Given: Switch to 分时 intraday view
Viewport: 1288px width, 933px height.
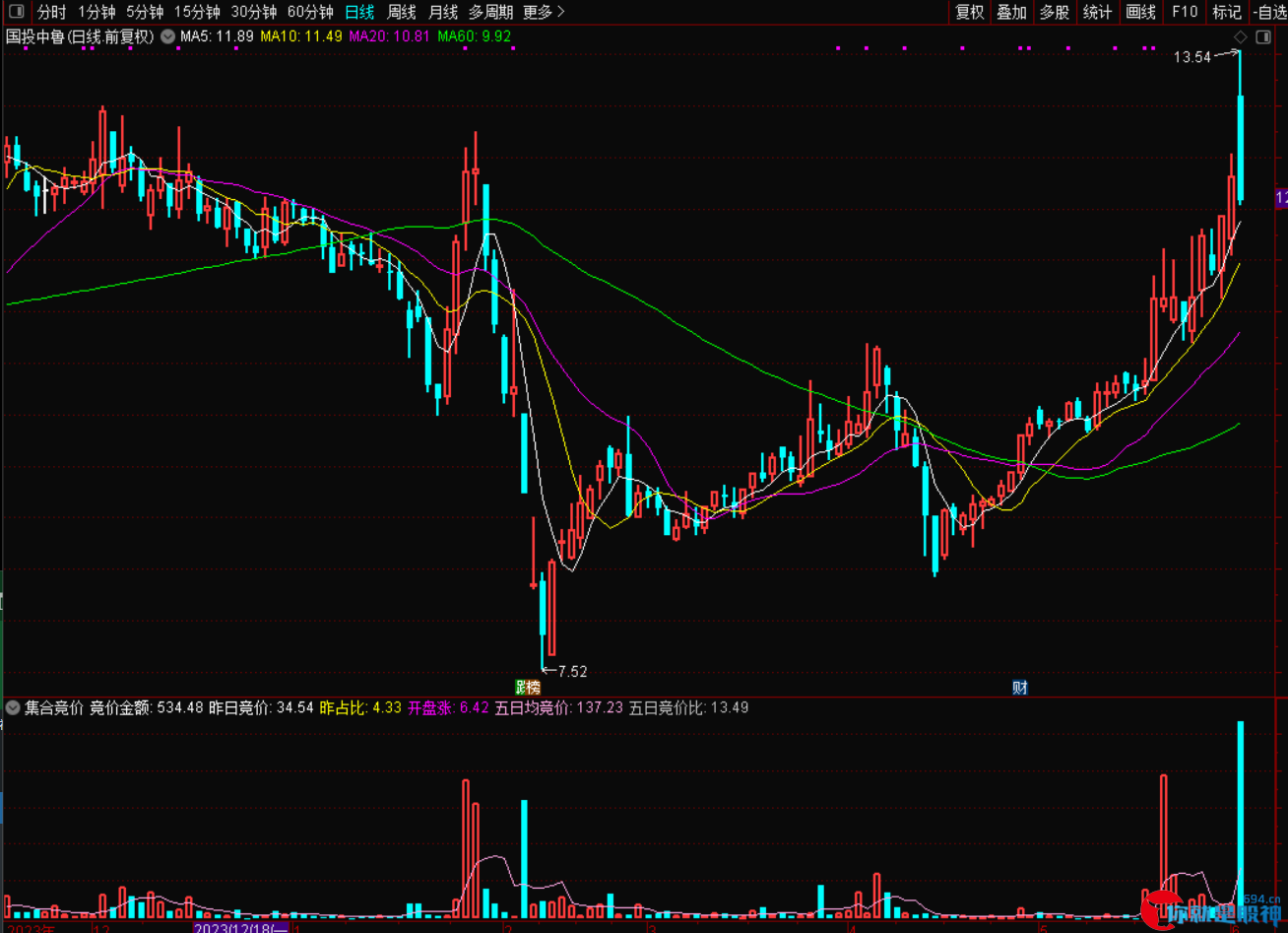Looking at the screenshot, I should [52, 12].
